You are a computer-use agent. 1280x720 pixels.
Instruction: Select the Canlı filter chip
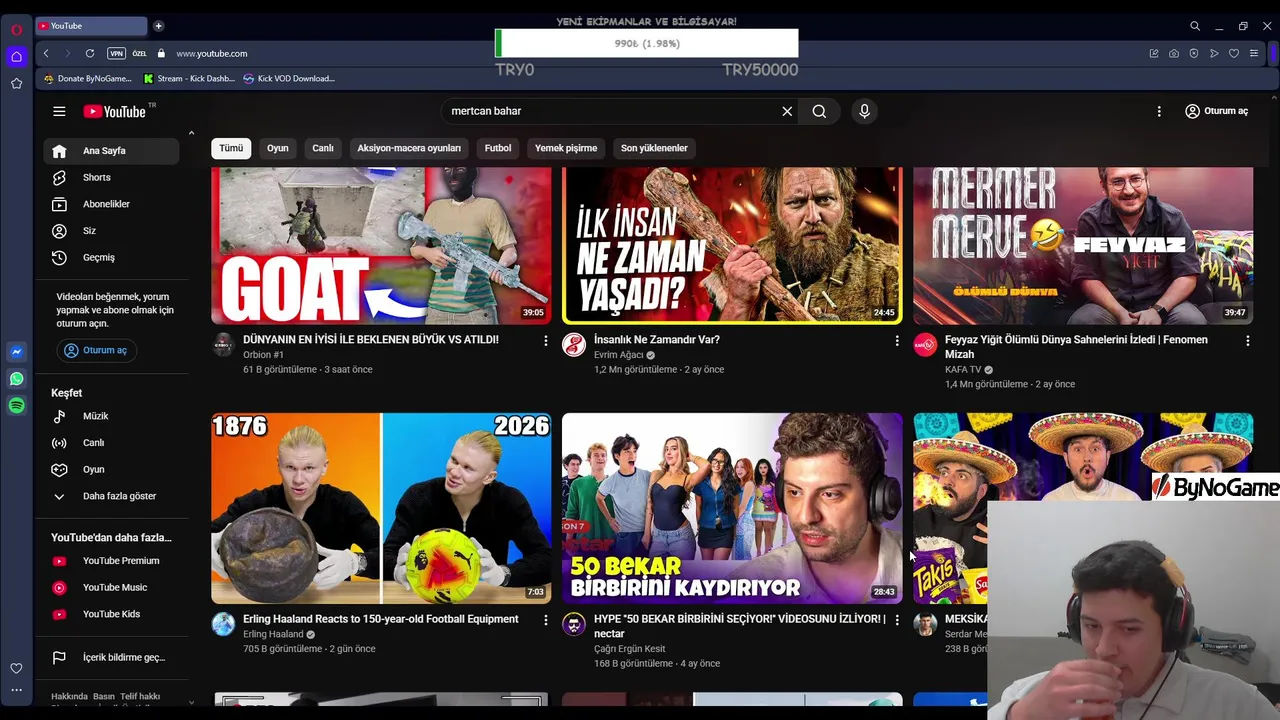[323, 148]
